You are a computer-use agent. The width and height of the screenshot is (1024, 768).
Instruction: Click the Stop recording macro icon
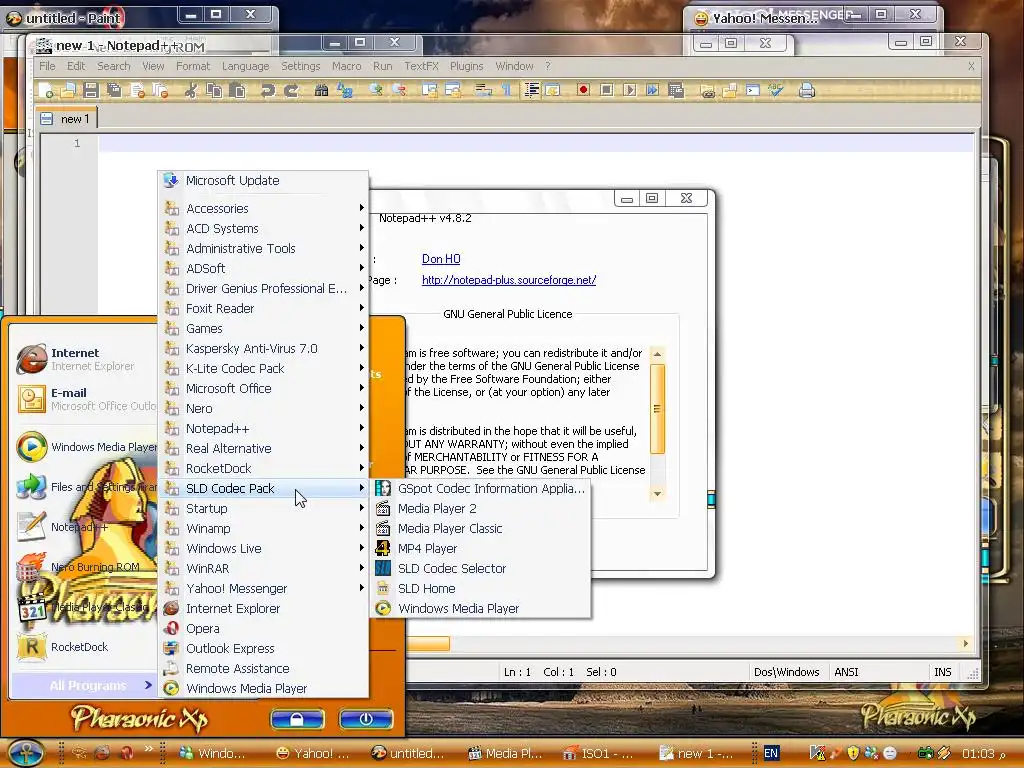(x=607, y=89)
